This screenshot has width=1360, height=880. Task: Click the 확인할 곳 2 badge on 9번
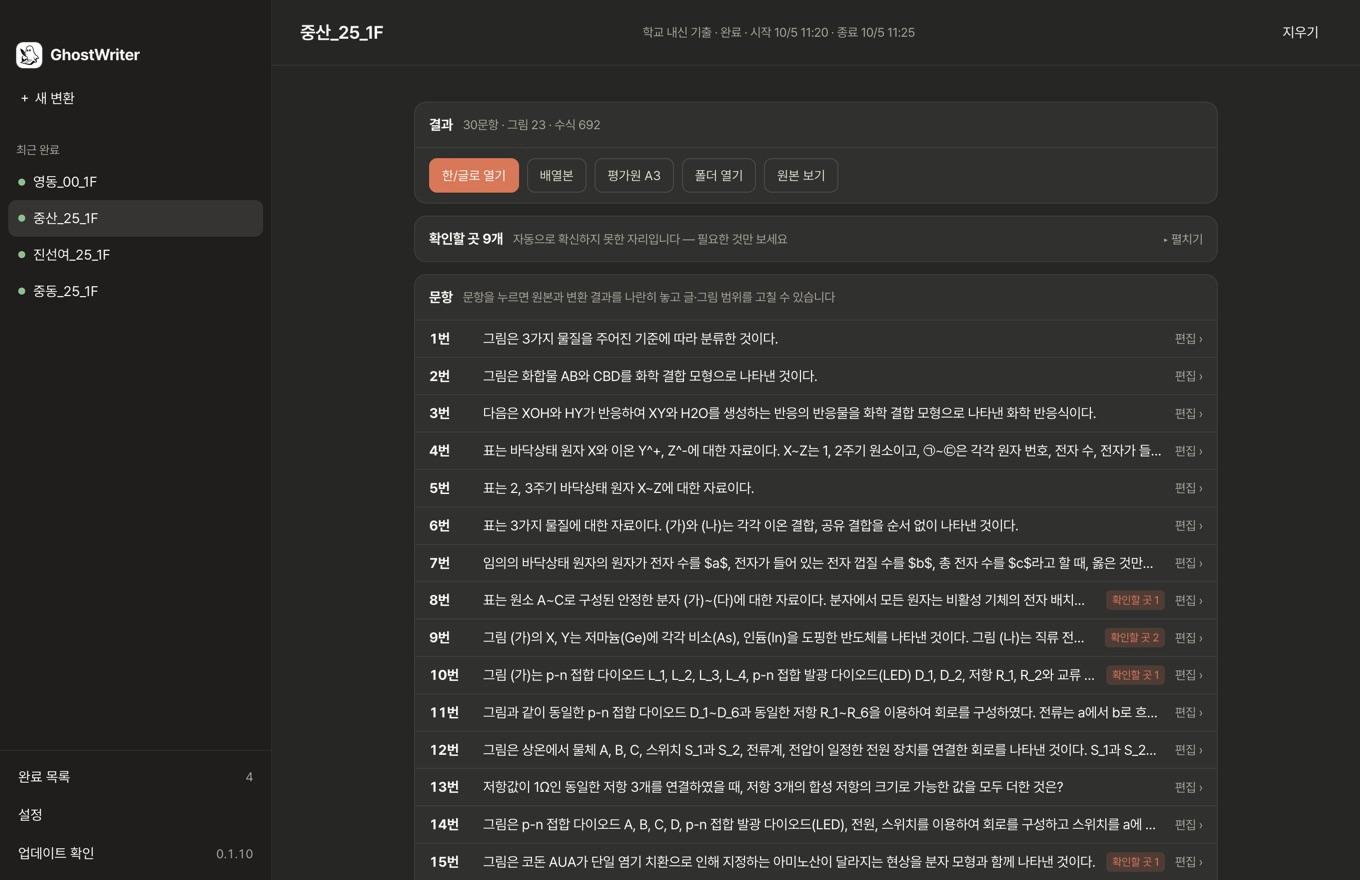pos(1135,637)
